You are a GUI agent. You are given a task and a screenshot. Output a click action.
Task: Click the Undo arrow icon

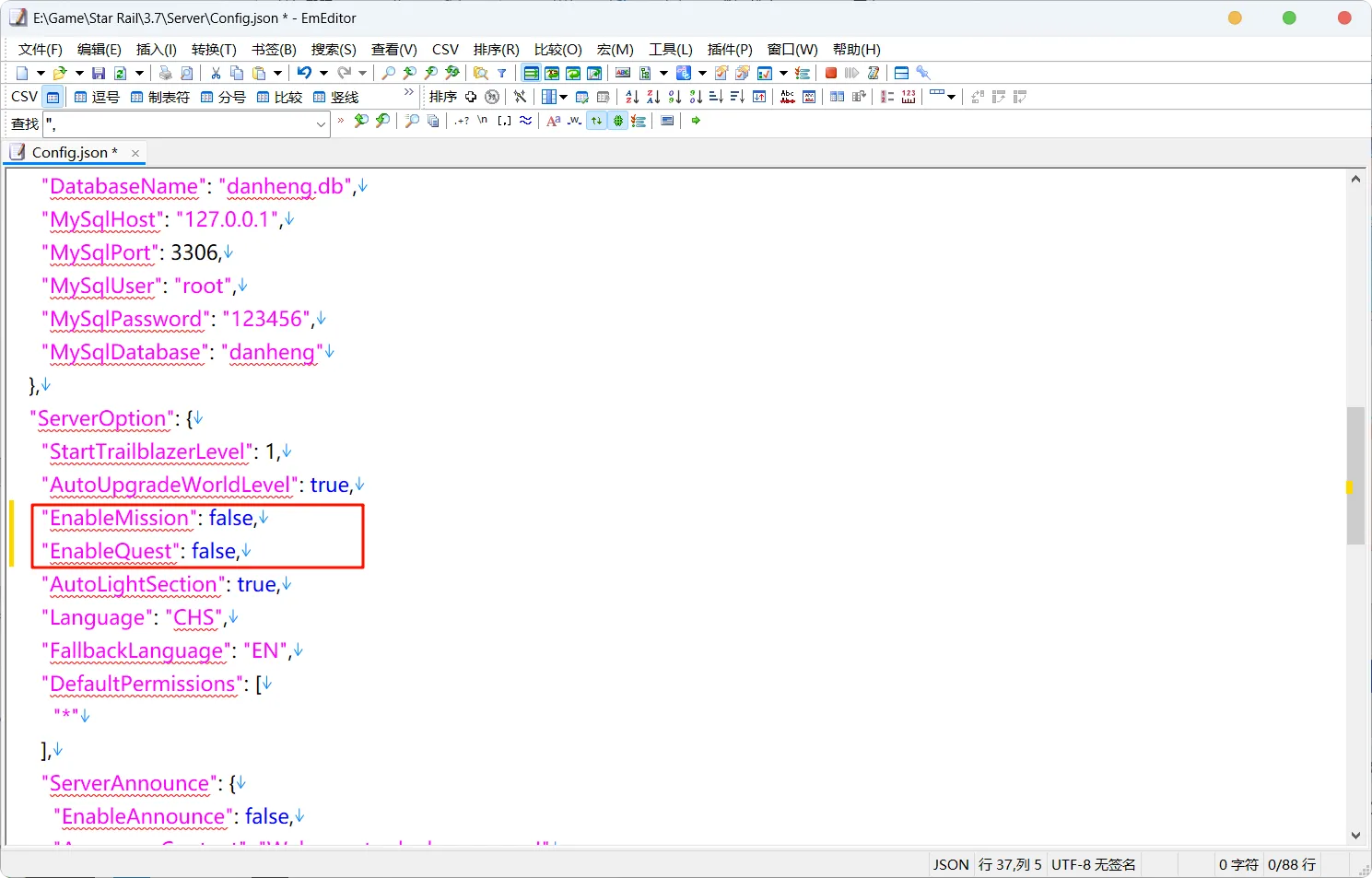point(303,73)
